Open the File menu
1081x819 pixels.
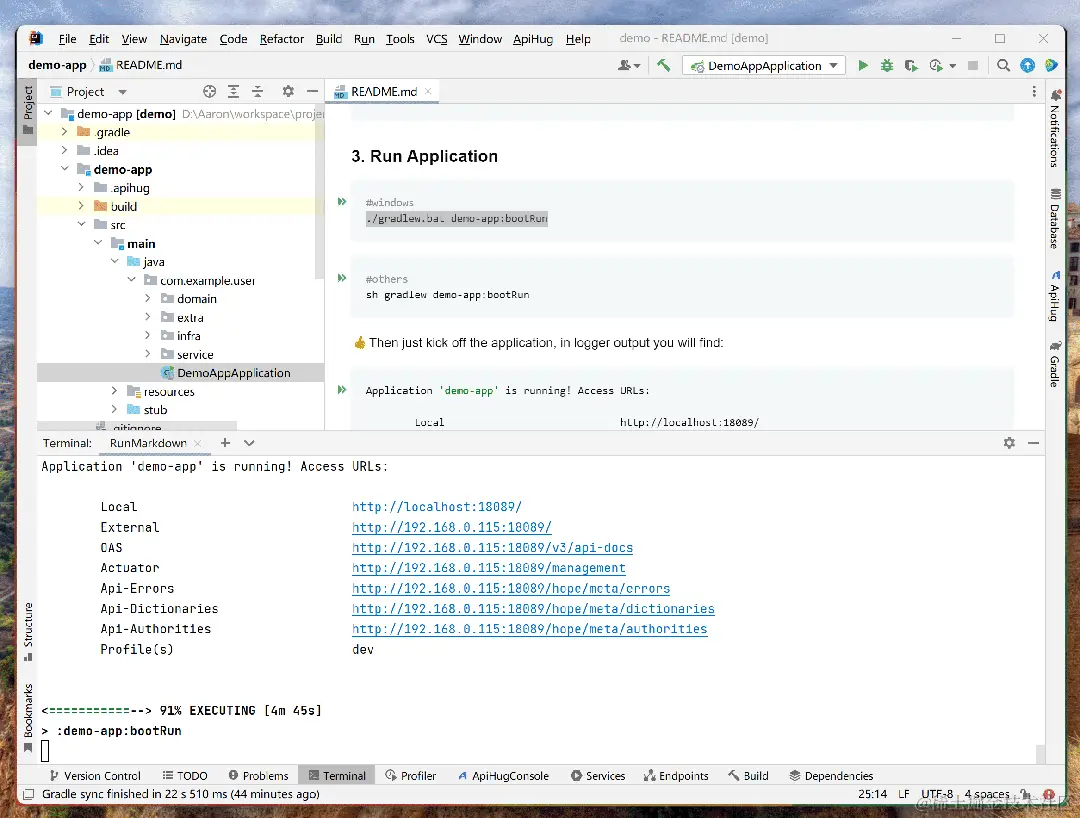pyautogui.click(x=68, y=39)
